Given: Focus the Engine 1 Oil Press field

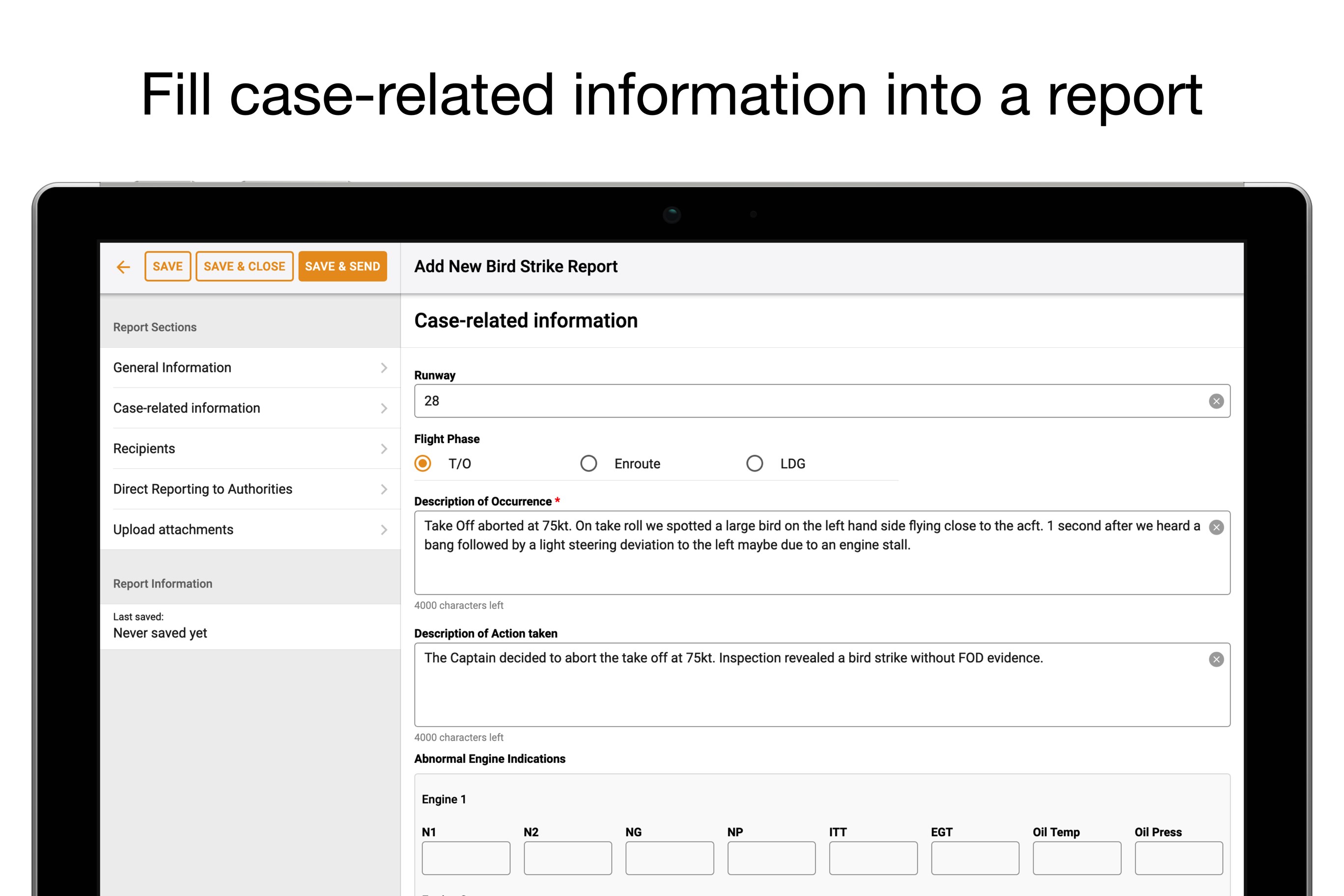Looking at the screenshot, I should point(1178,858).
